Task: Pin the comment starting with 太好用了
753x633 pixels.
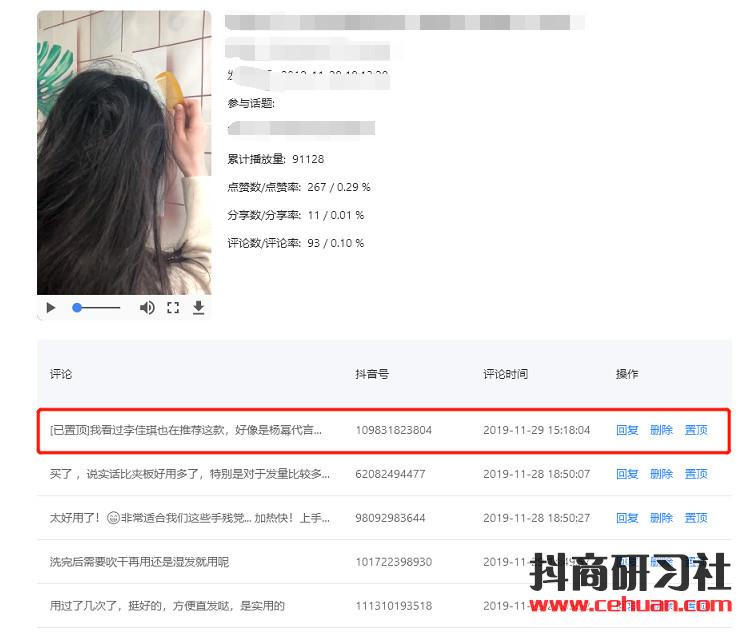Action: tap(696, 518)
